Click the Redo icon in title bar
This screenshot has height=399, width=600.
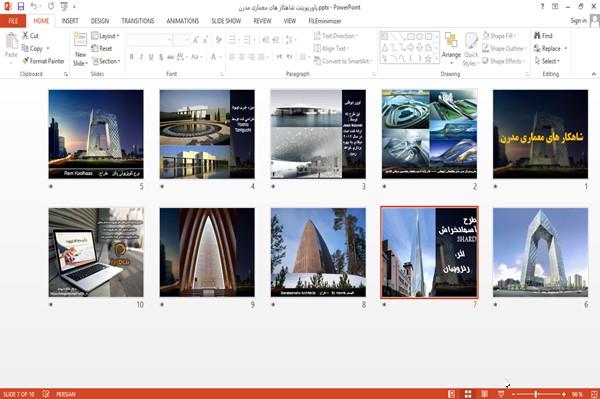pyautogui.click(x=51, y=6)
